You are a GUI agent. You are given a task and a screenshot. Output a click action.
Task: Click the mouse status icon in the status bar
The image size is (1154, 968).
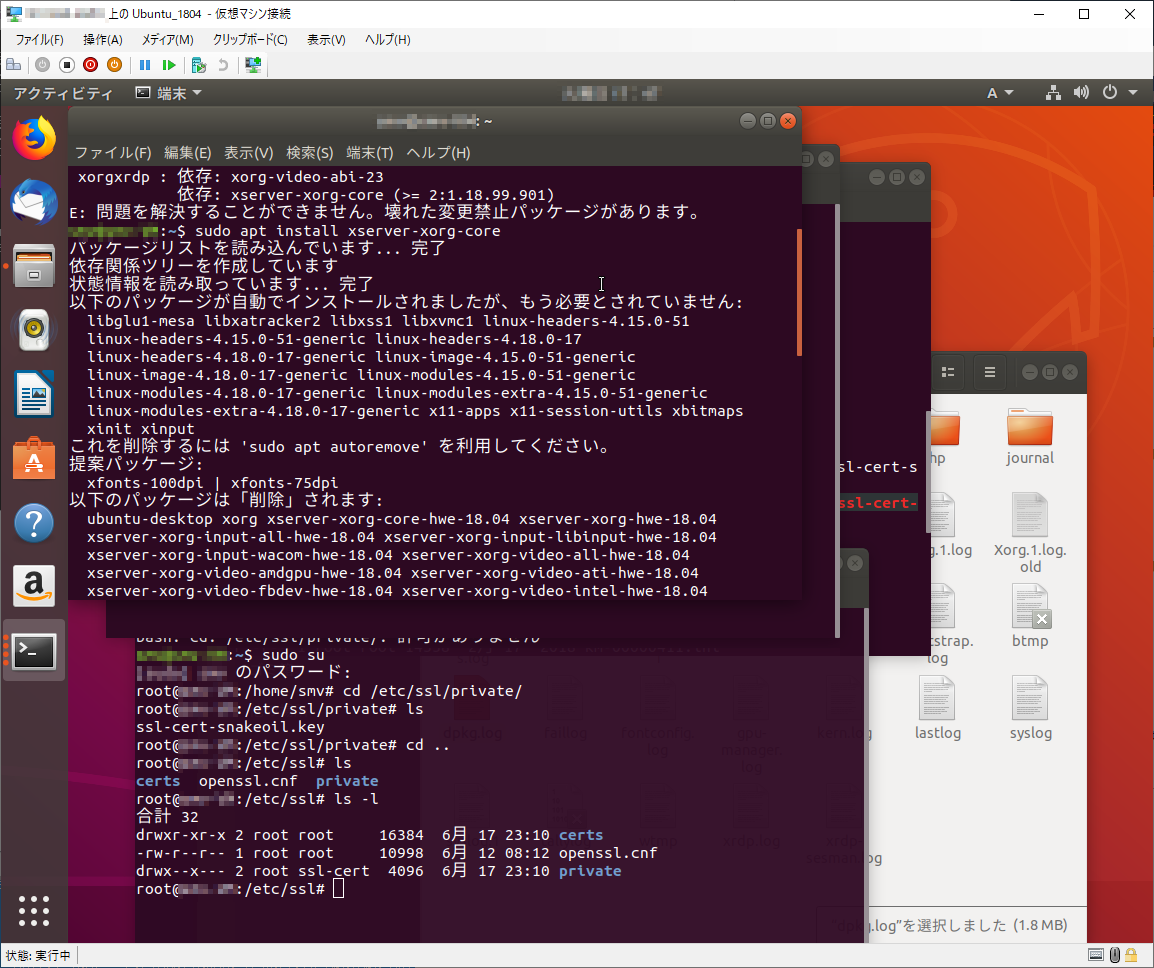1115,955
